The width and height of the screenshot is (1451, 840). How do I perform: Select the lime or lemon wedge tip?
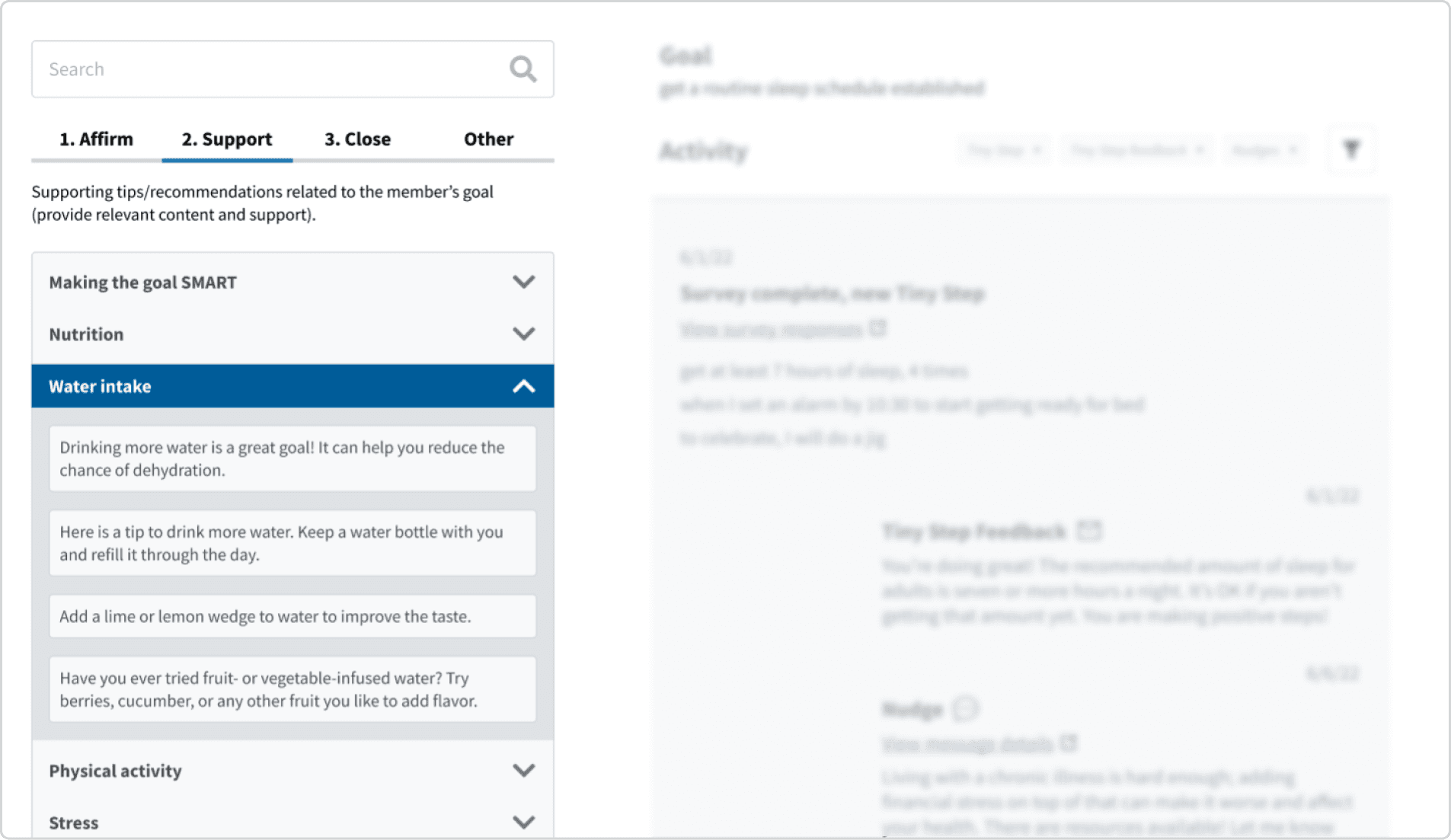pos(292,616)
